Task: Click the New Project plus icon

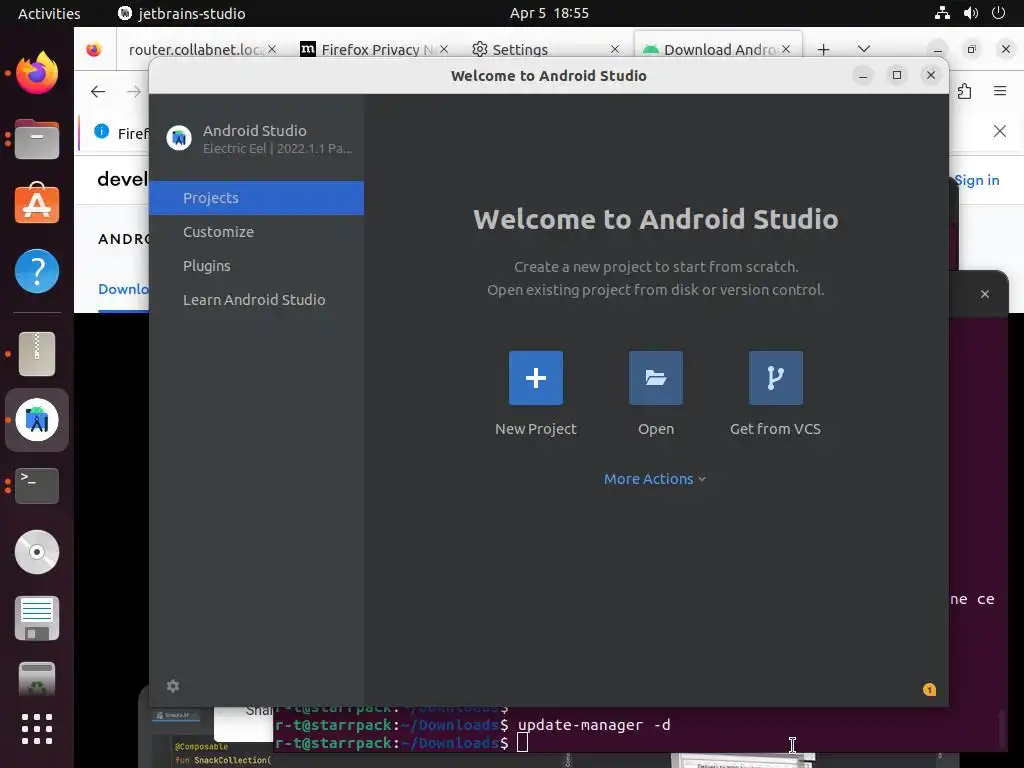Action: click(x=536, y=377)
